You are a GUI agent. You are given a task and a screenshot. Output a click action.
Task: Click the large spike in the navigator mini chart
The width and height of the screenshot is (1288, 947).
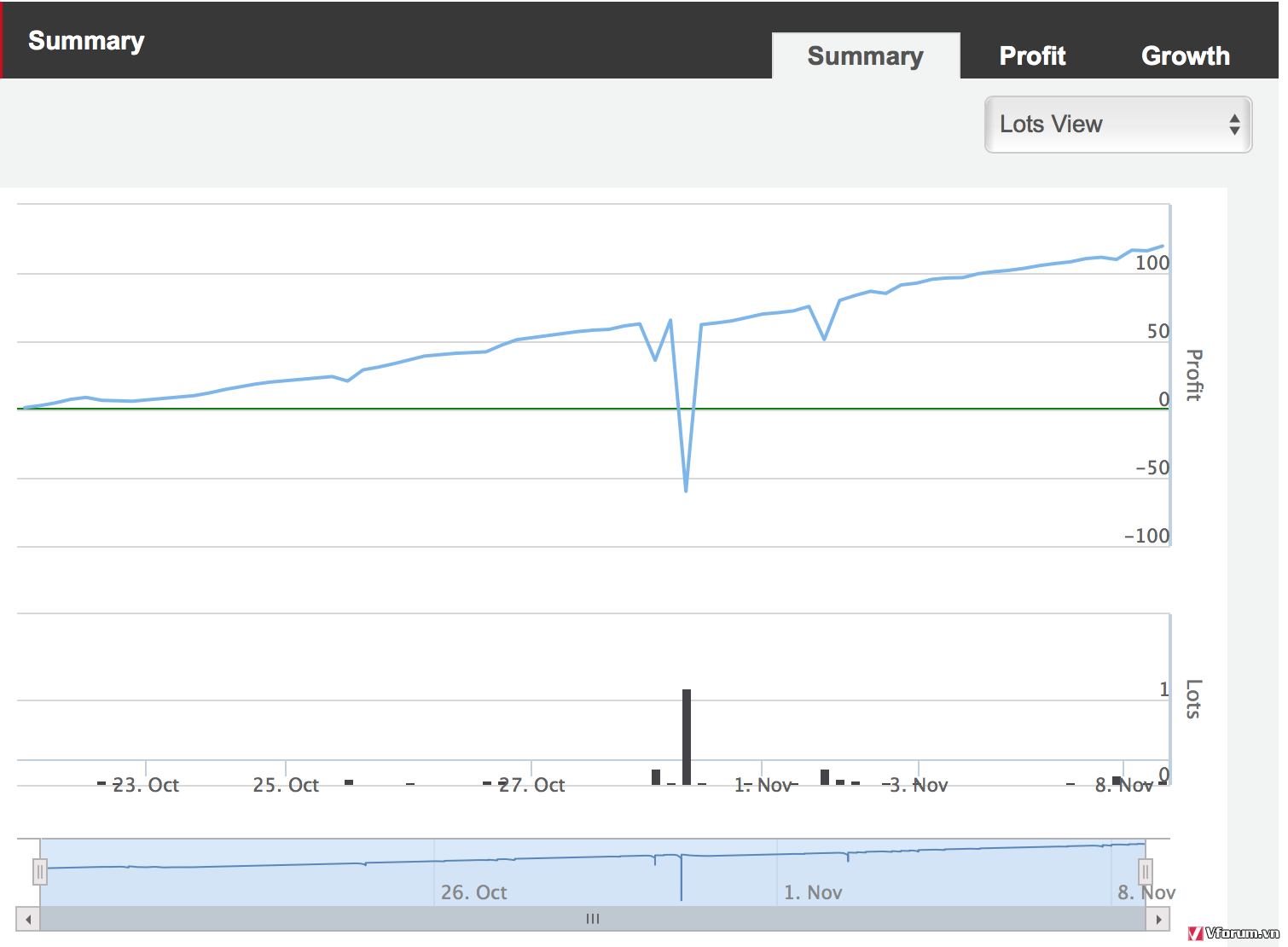(681, 879)
